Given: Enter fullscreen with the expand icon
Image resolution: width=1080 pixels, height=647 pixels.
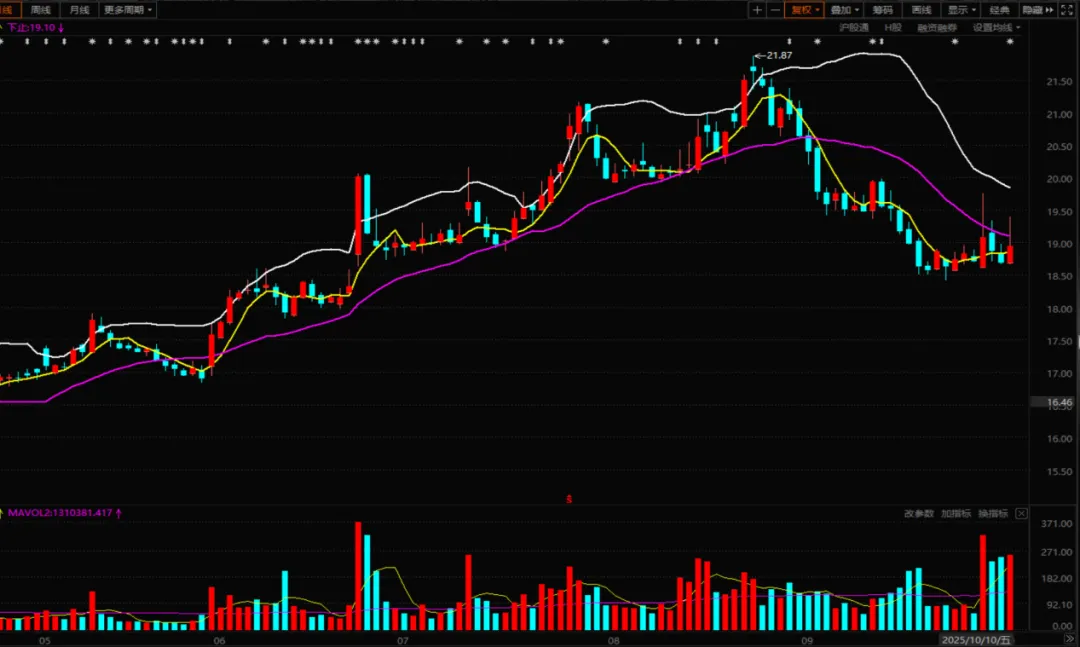Looking at the screenshot, I should pos(1066,10).
